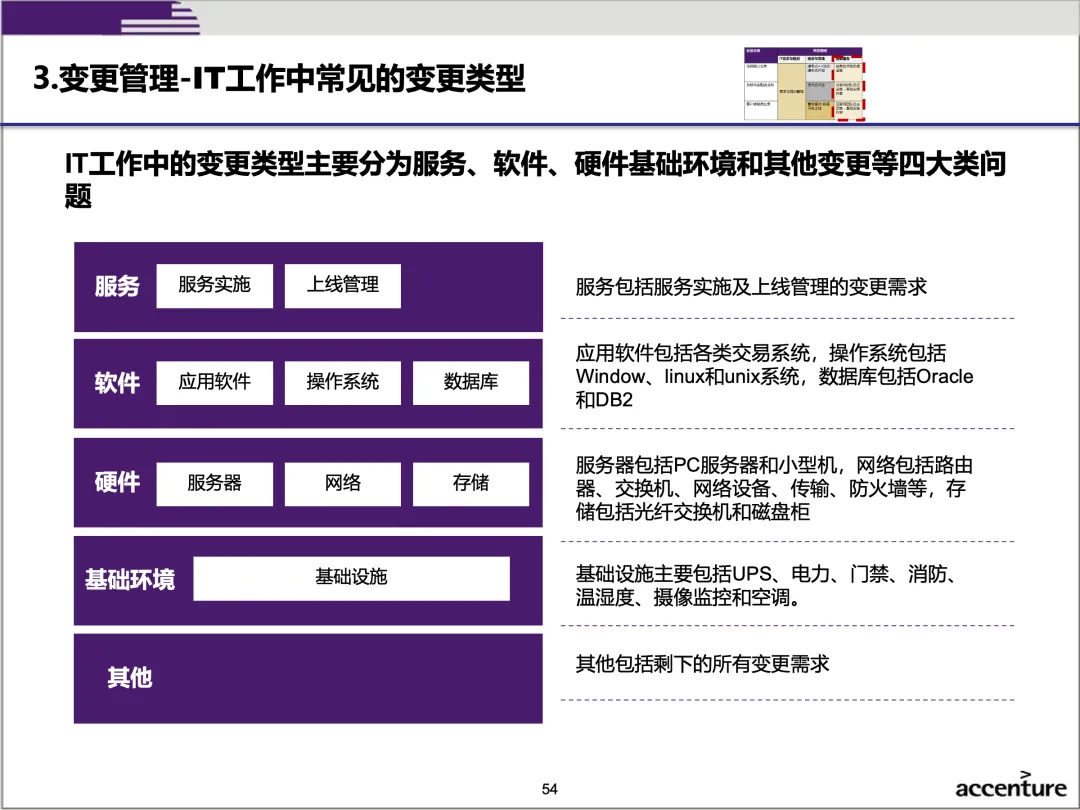Screen dimensions: 1080x810
Task: Select the 存储 box
Action: pos(471,484)
